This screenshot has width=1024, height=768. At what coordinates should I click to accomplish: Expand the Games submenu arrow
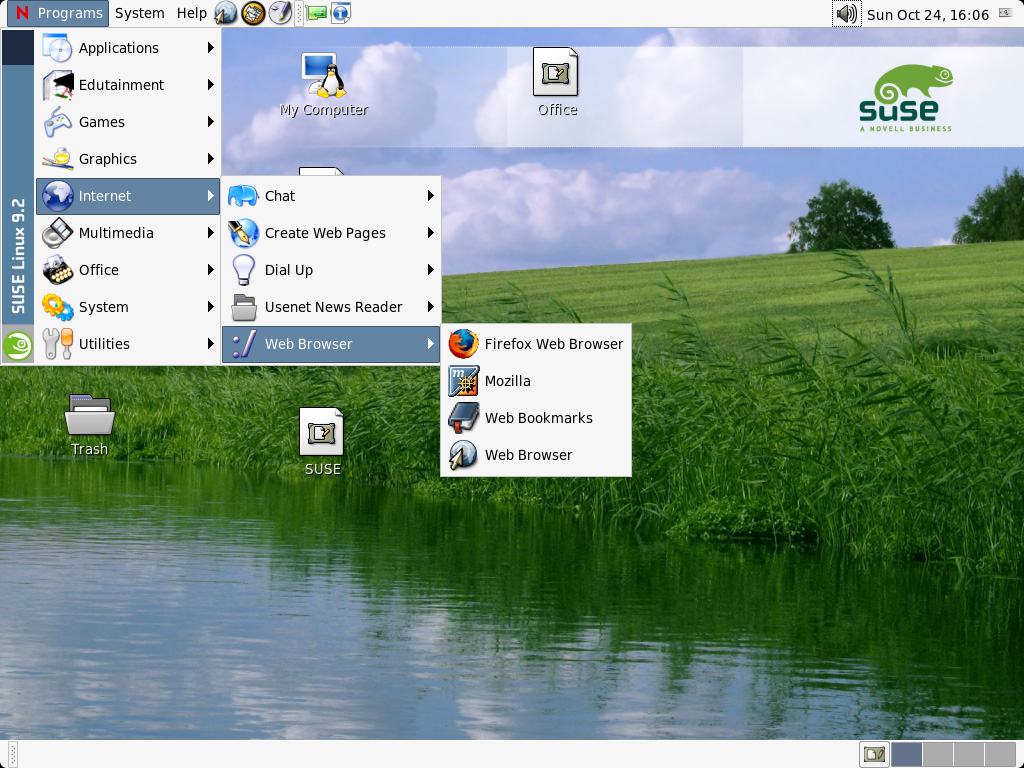coord(210,122)
